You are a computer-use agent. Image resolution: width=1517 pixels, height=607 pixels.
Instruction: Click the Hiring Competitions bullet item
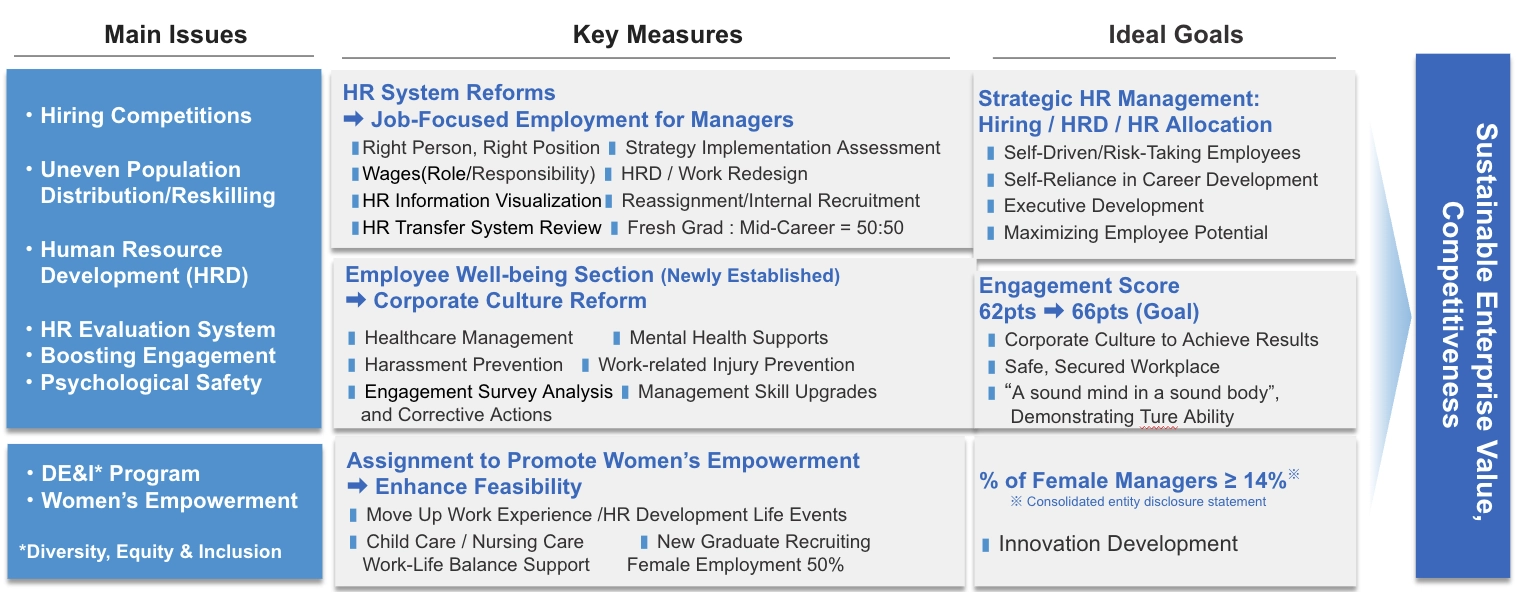[x=139, y=116]
